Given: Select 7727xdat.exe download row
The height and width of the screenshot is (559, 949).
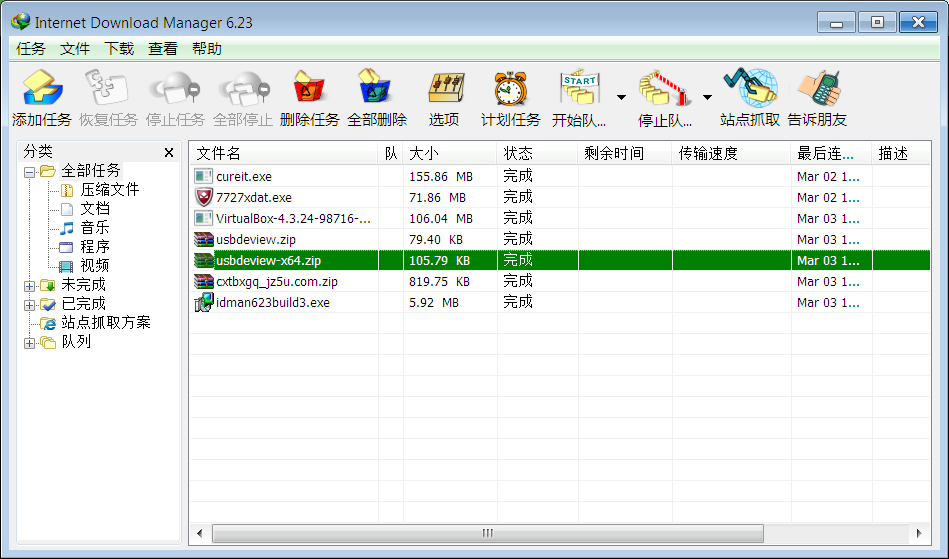Looking at the screenshot, I should click(560, 198).
